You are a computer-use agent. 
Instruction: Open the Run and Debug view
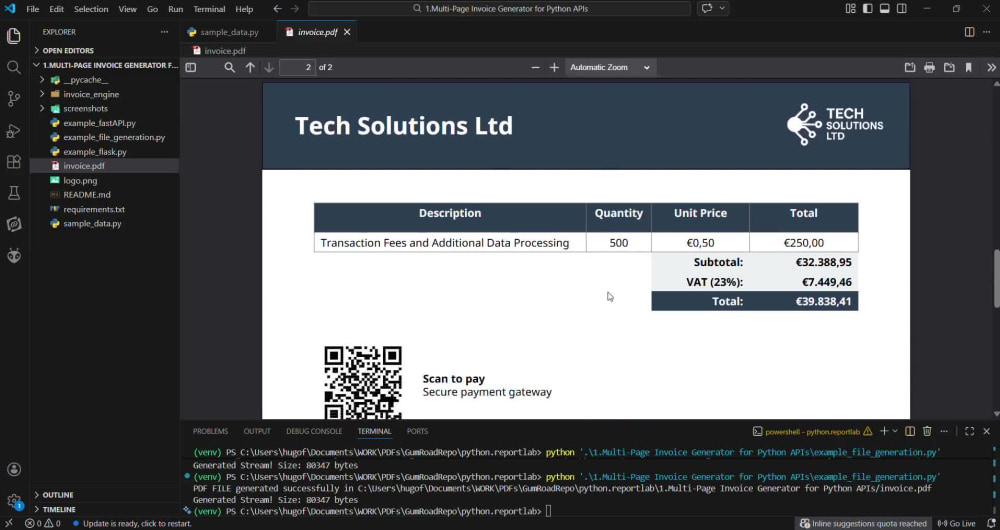(13, 130)
